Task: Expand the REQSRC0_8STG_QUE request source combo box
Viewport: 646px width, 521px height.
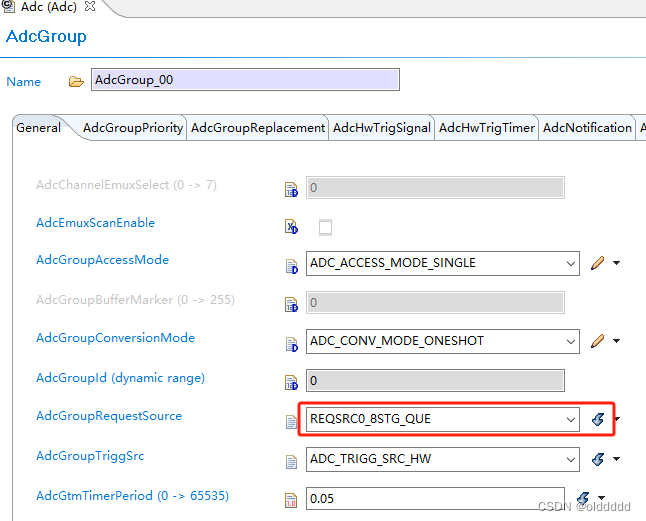Action: tap(442, 419)
